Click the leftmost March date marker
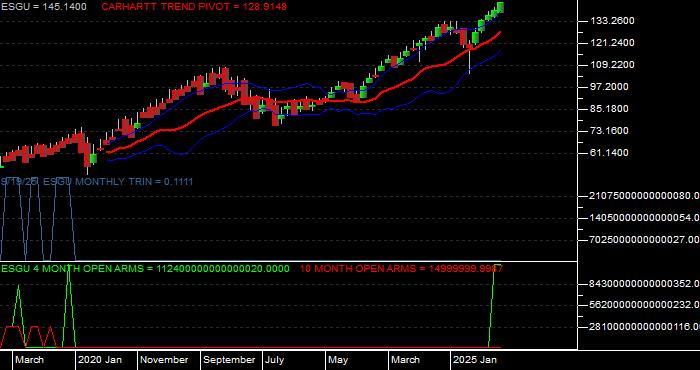The width and height of the screenshot is (700, 370). 29,360
